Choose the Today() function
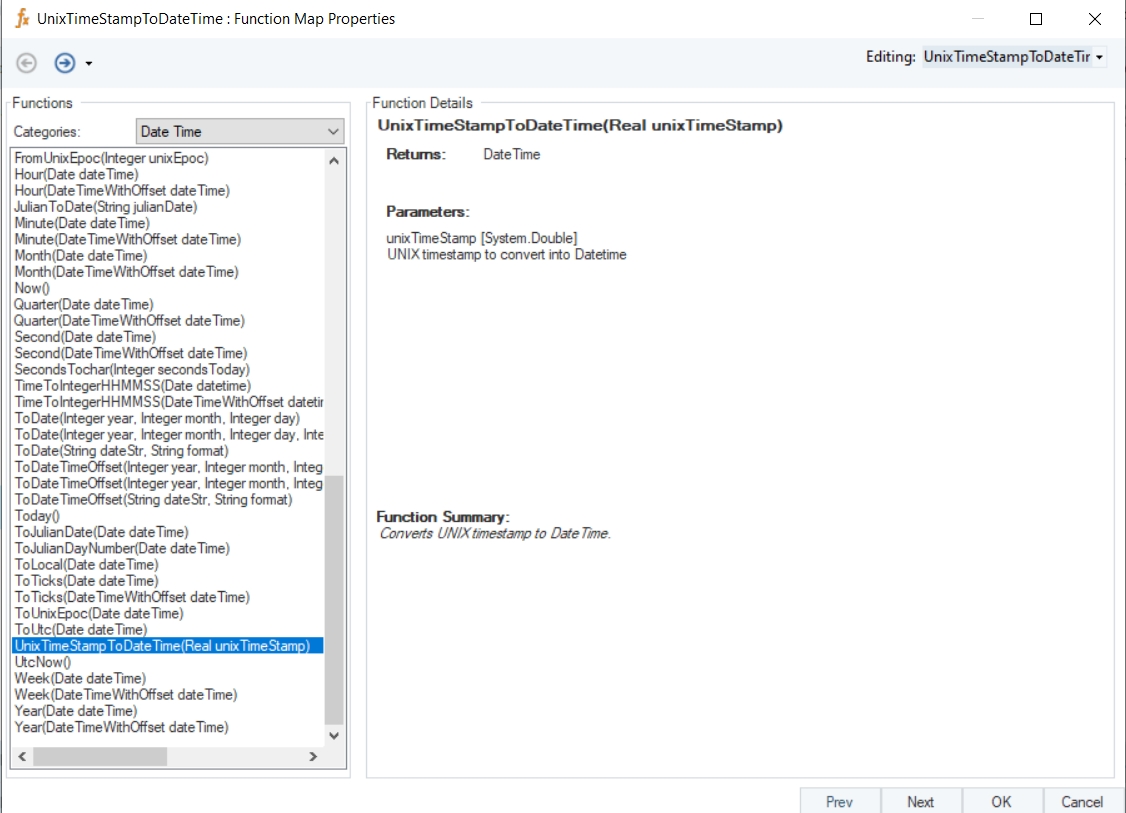This screenshot has height=813, width=1126. click(37, 516)
